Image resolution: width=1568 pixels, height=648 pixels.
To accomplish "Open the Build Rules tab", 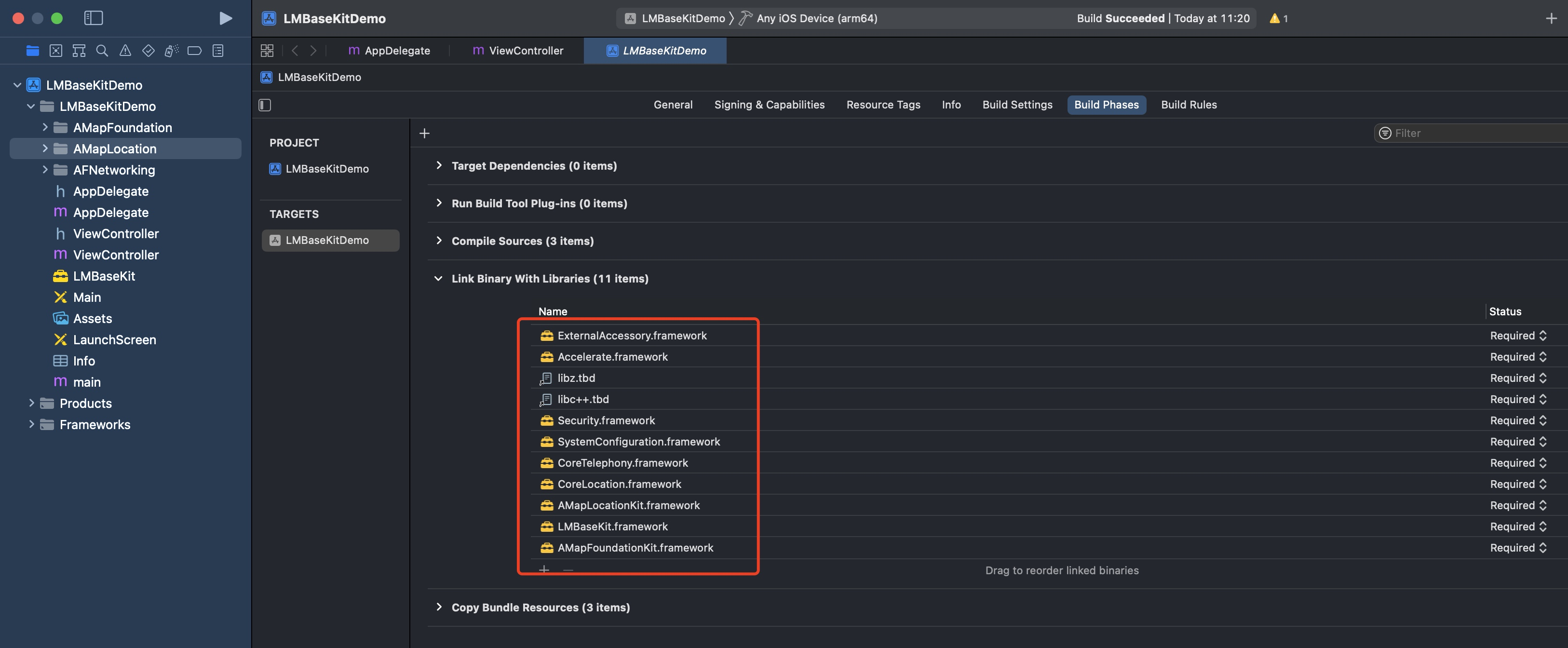I will (x=1188, y=105).
